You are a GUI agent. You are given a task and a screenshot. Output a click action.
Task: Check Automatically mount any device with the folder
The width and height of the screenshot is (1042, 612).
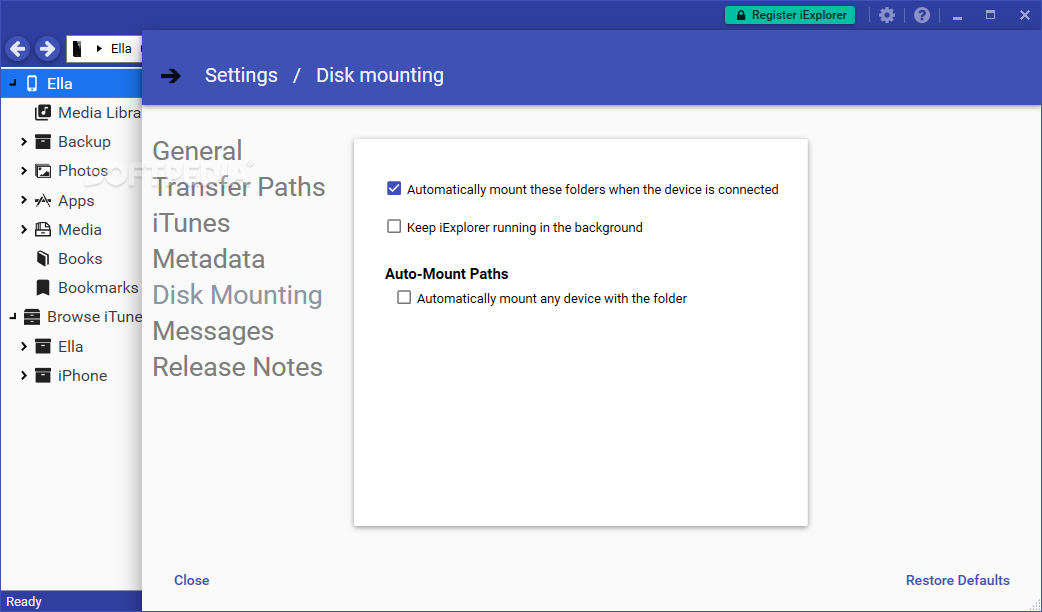pos(404,298)
